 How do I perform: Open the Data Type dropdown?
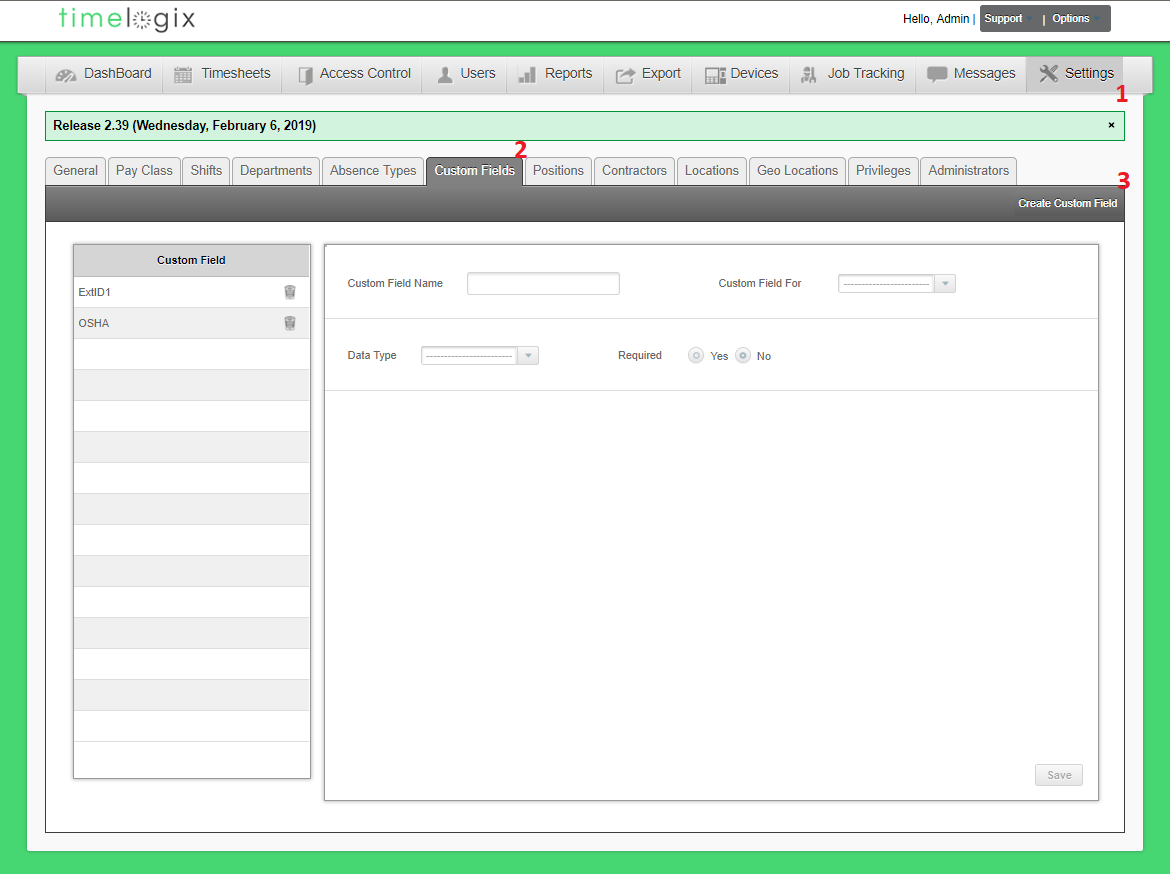tap(480, 356)
